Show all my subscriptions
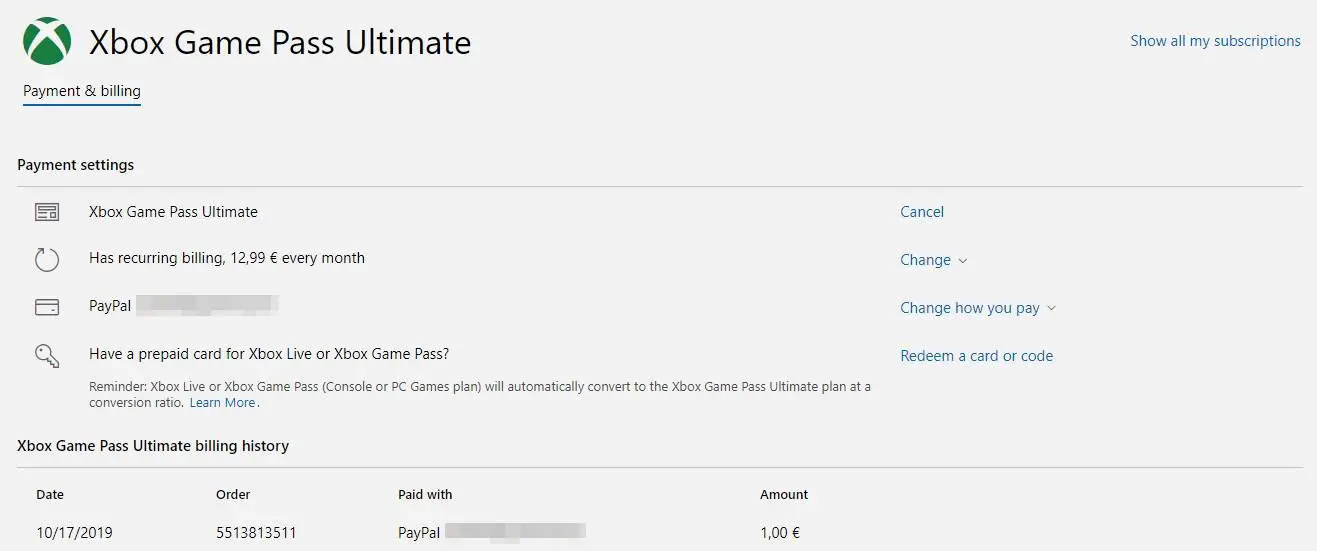 [1215, 41]
